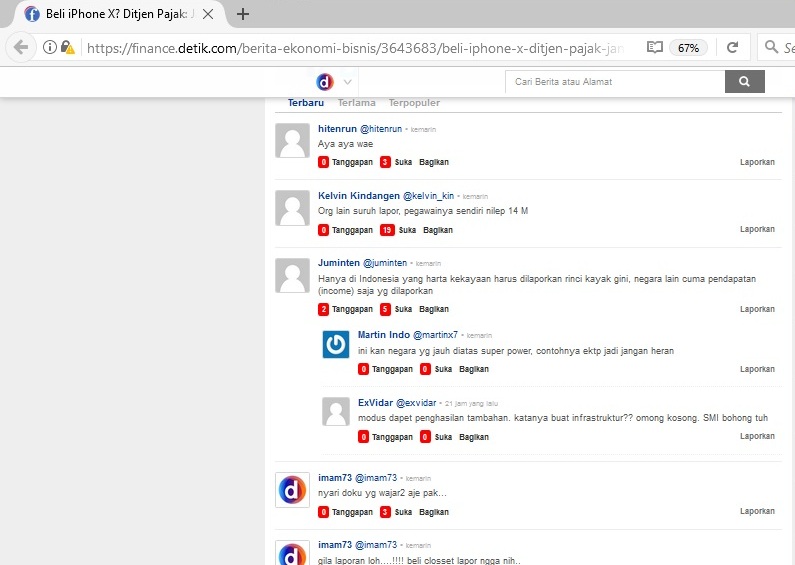This screenshot has height=565, width=795.
Task: Open the site information icon in address bar
Action: (x=50, y=47)
